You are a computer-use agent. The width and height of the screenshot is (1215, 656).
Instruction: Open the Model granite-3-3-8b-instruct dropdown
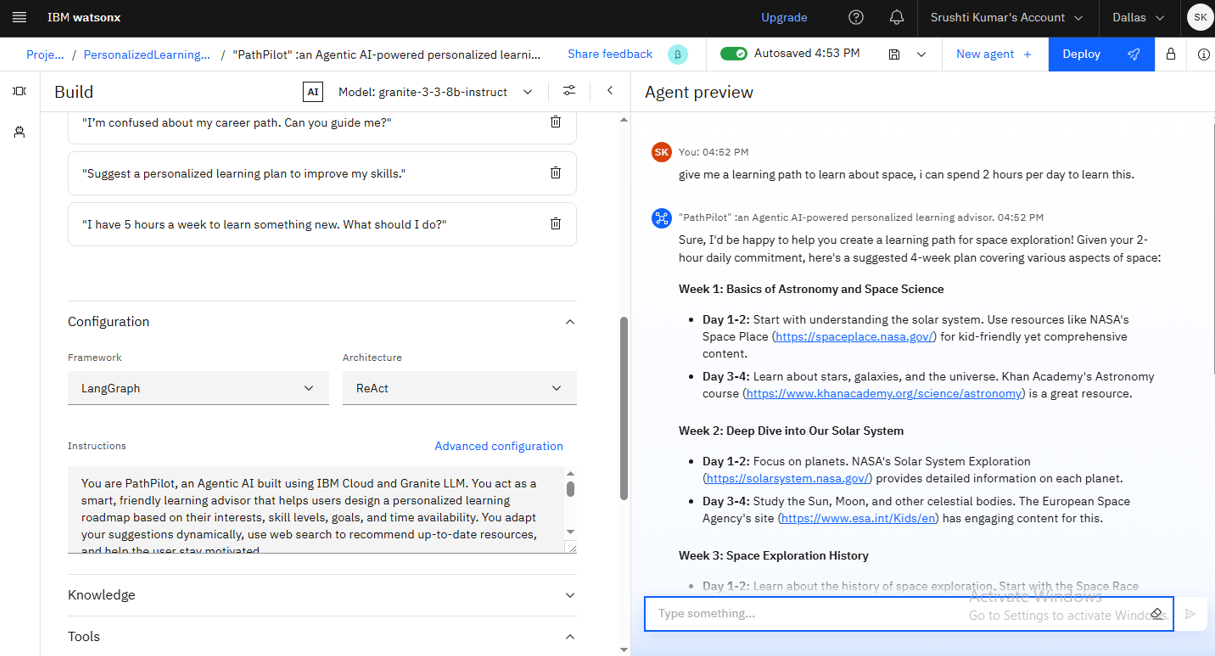(x=435, y=92)
